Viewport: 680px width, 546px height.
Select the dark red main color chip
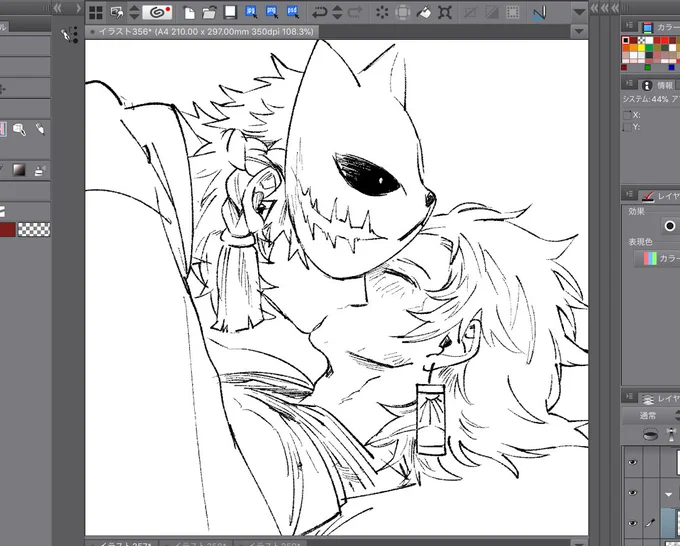click(x=7, y=229)
